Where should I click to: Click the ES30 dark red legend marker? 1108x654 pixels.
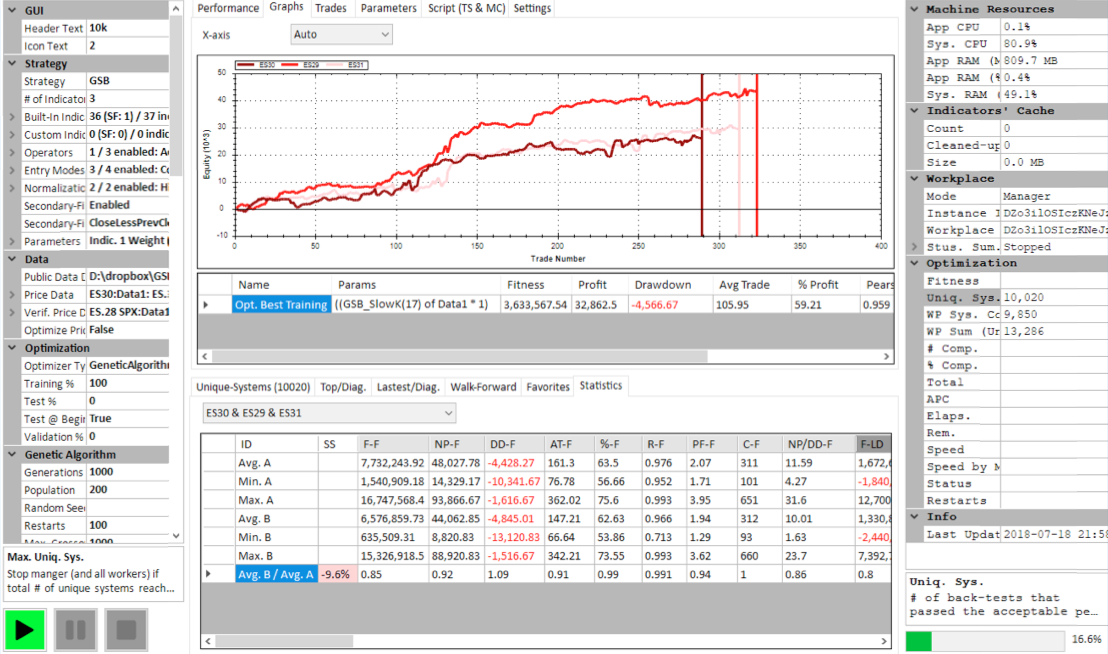coord(246,65)
